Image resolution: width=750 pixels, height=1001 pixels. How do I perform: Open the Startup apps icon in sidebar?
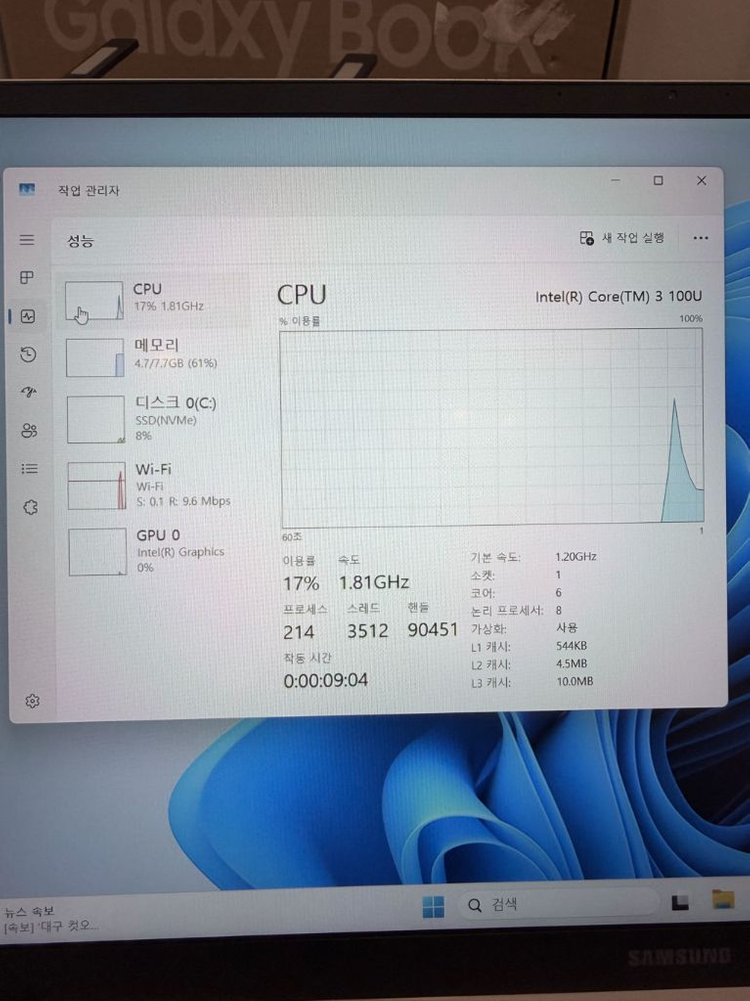(29, 392)
